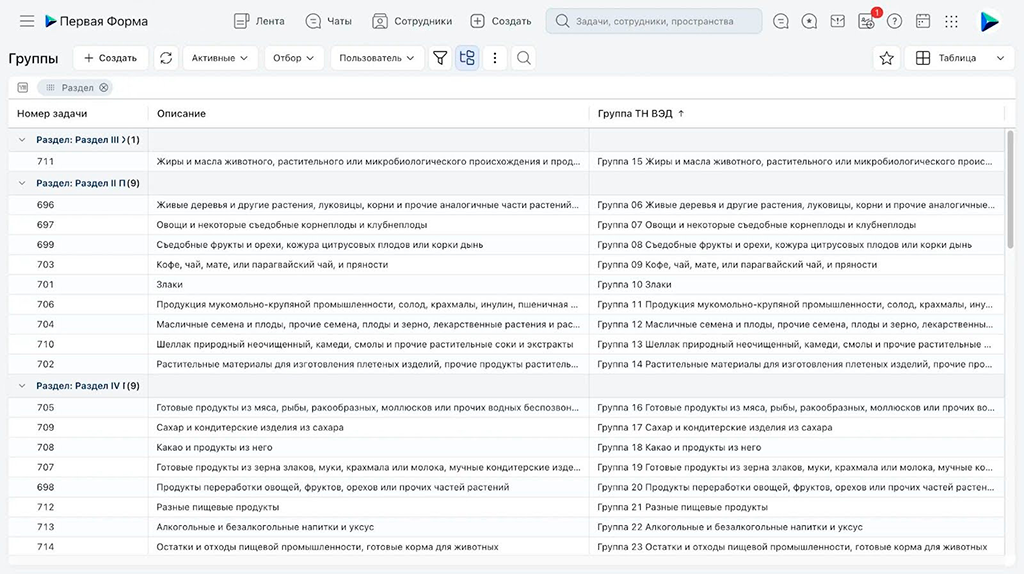Open the Чаты section

pyautogui.click(x=328, y=21)
